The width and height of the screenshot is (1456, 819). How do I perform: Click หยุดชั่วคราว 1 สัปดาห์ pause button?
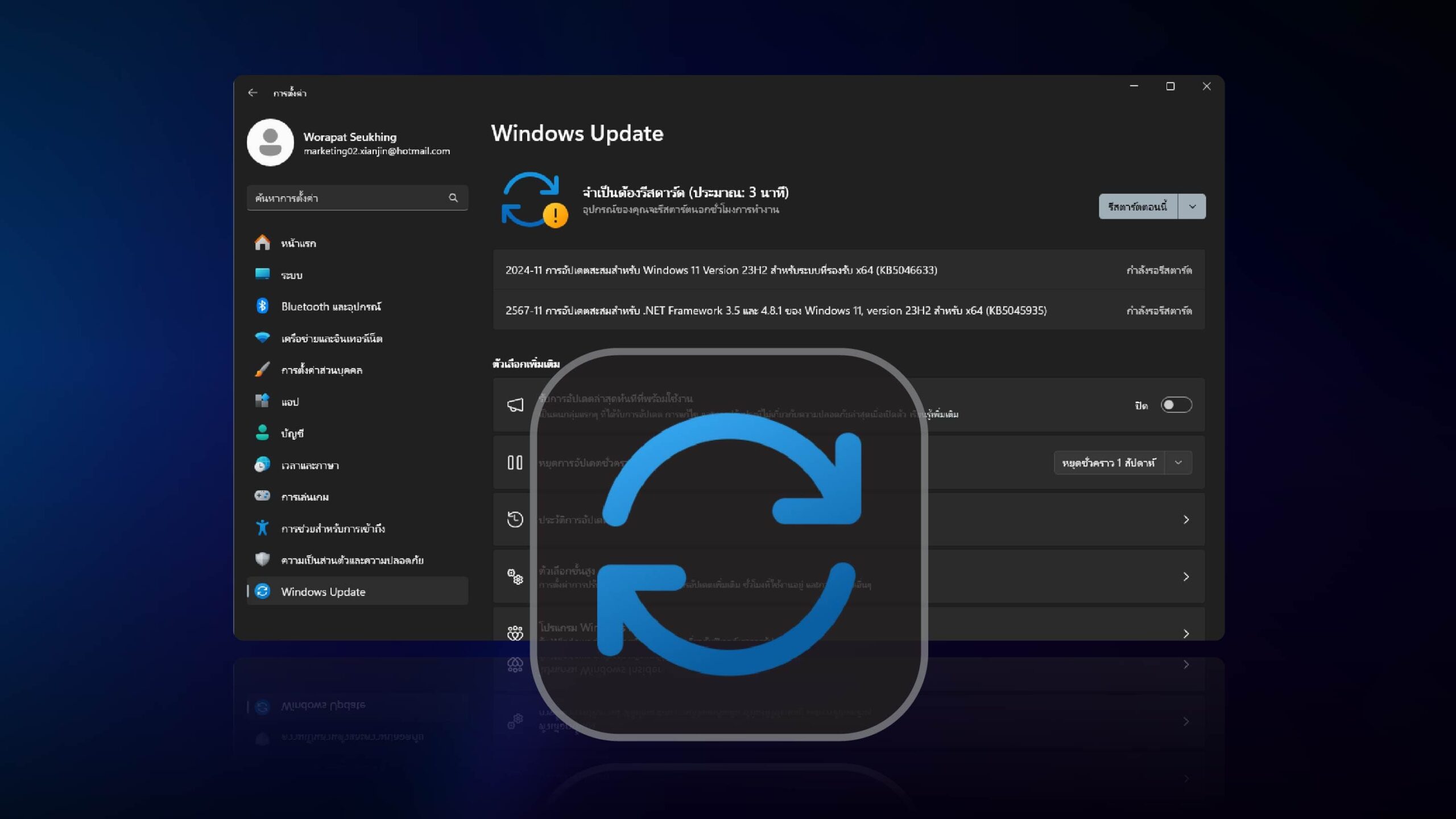click(1108, 463)
